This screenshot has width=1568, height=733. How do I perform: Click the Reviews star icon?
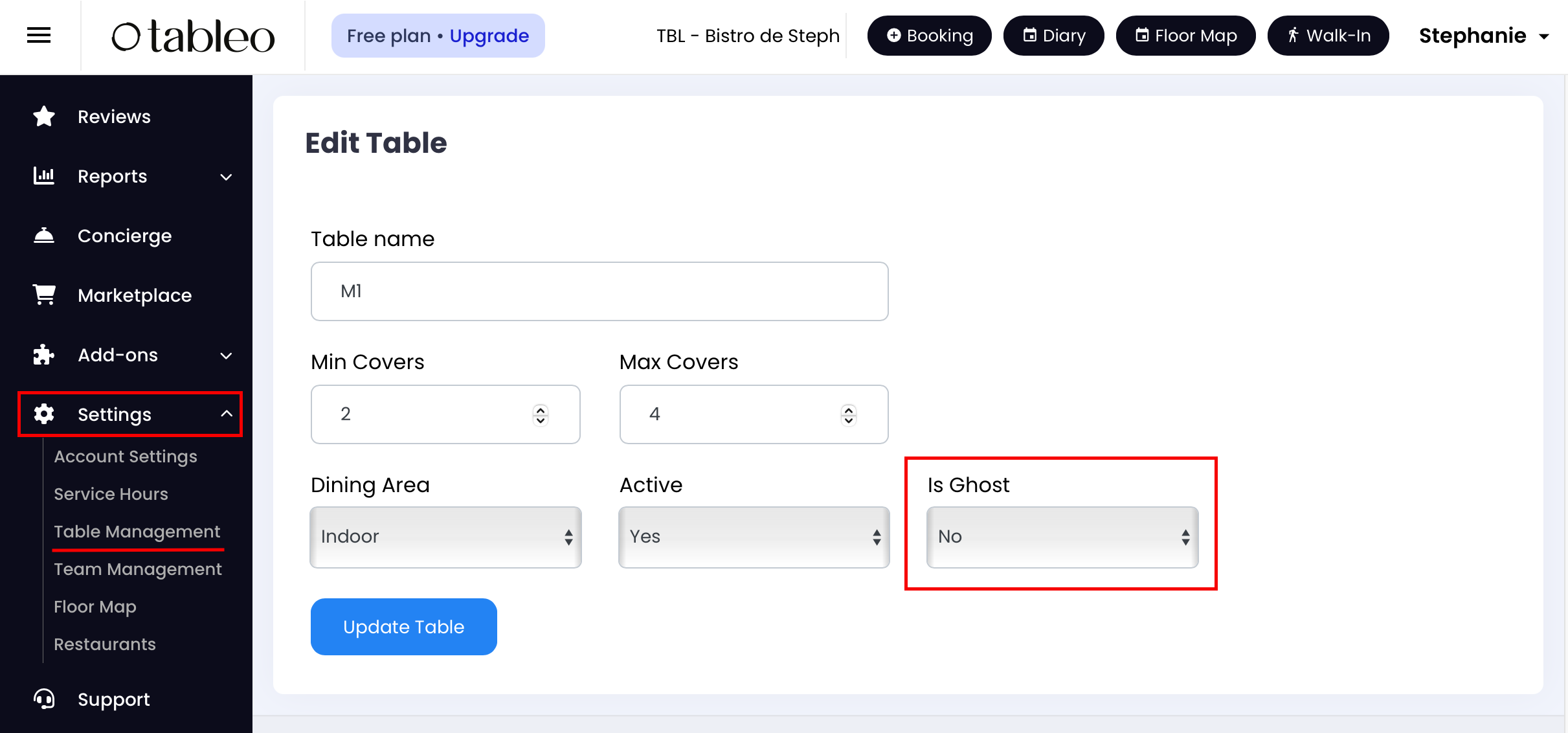pyautogui.click(x=44, y=117)
